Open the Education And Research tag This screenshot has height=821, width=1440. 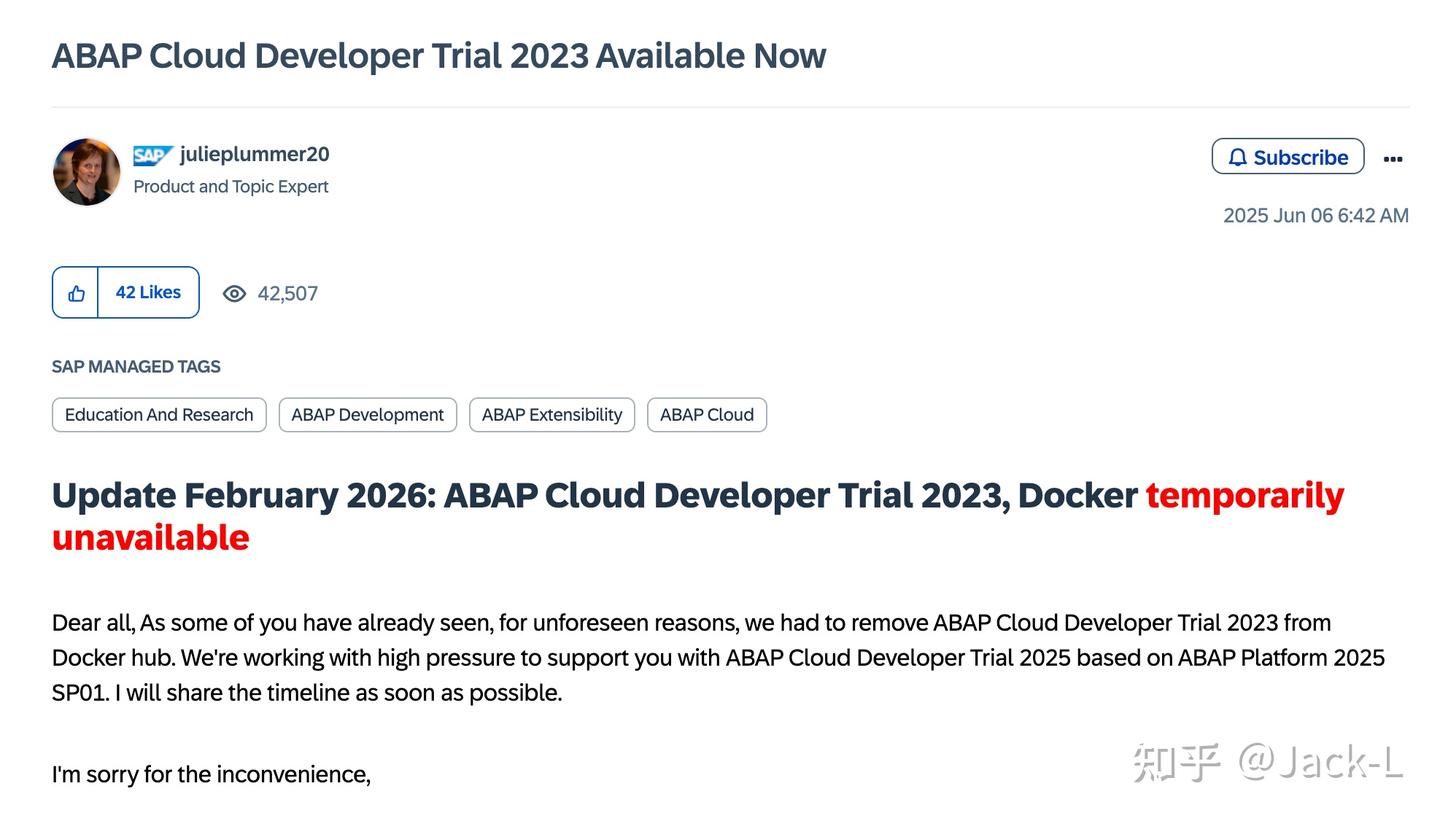(159, 415)
